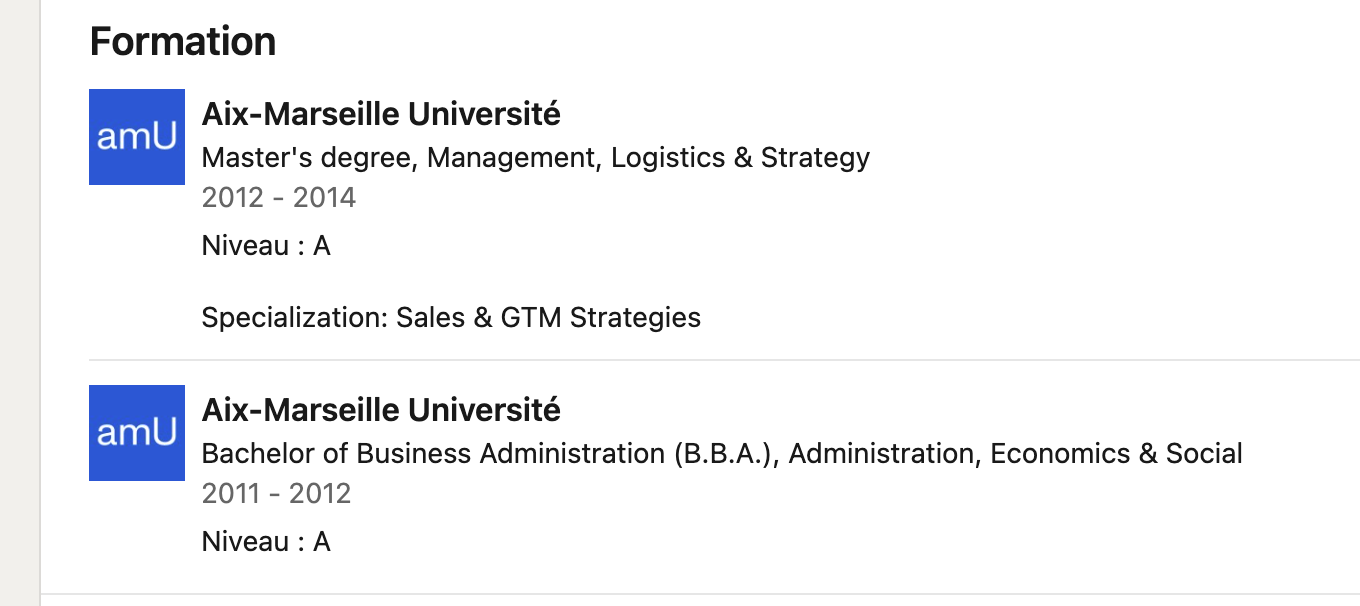Screen dimensions: 1360x606
Task: Click the Specialization: Sales & GTM Strategies text
Action: (451, 318)
